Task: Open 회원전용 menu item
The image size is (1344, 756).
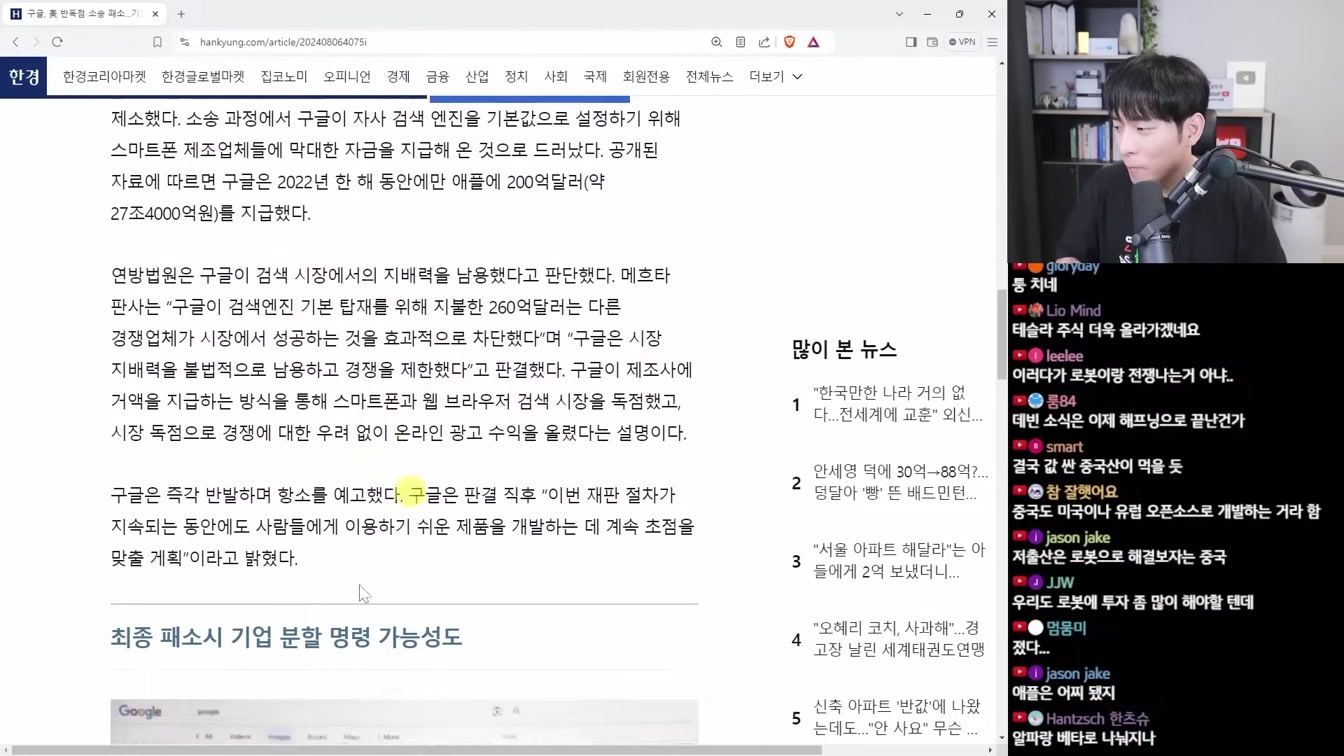Action: (x=646, y=77)
